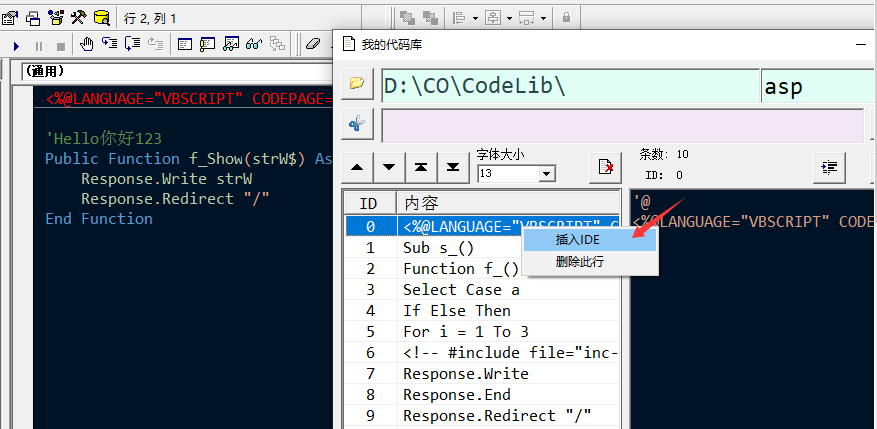Select the If Else Then row

point(481,310)
